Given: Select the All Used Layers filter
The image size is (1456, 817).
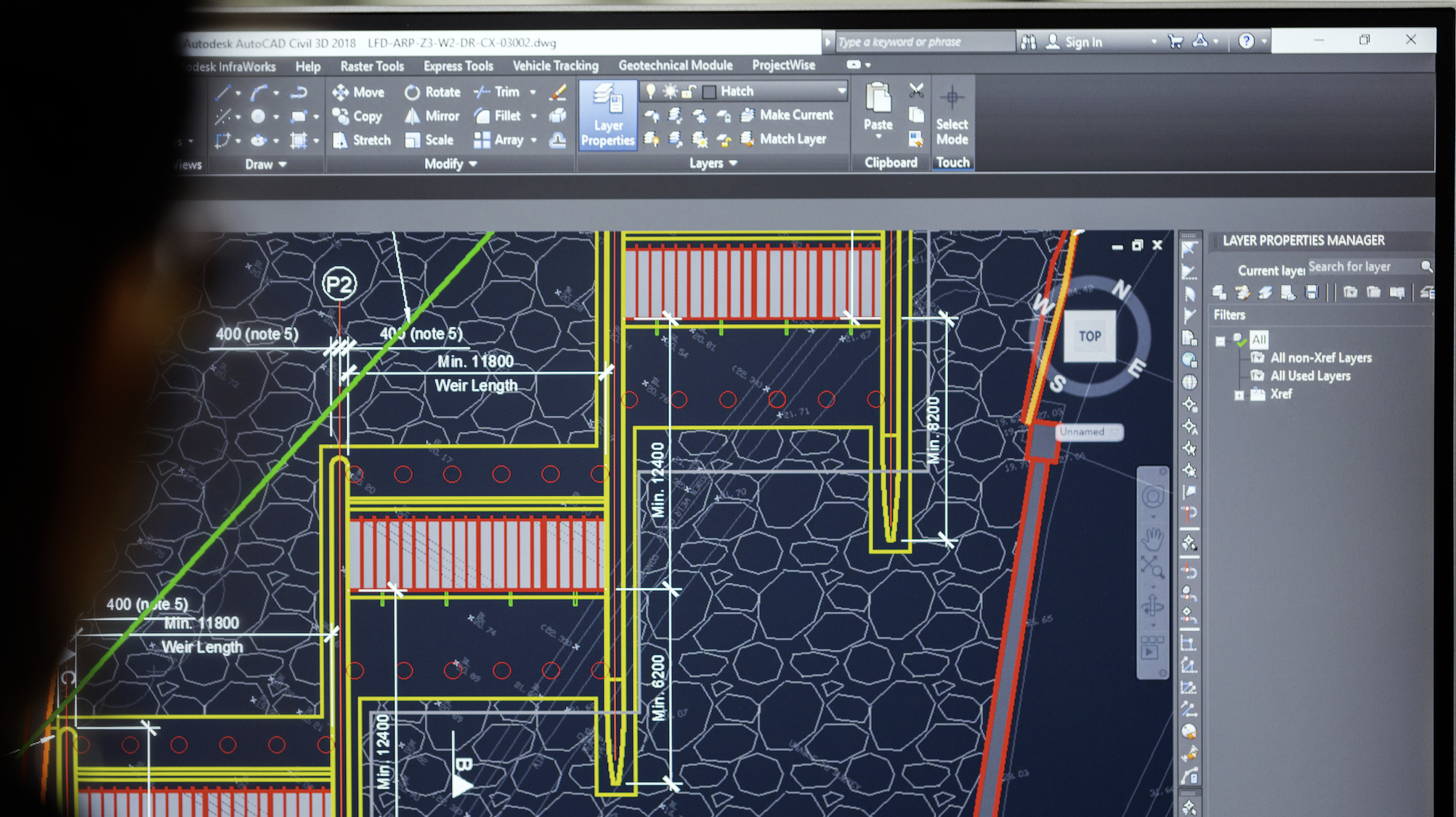Looking at the screenshot, I should coord(1310,376).
